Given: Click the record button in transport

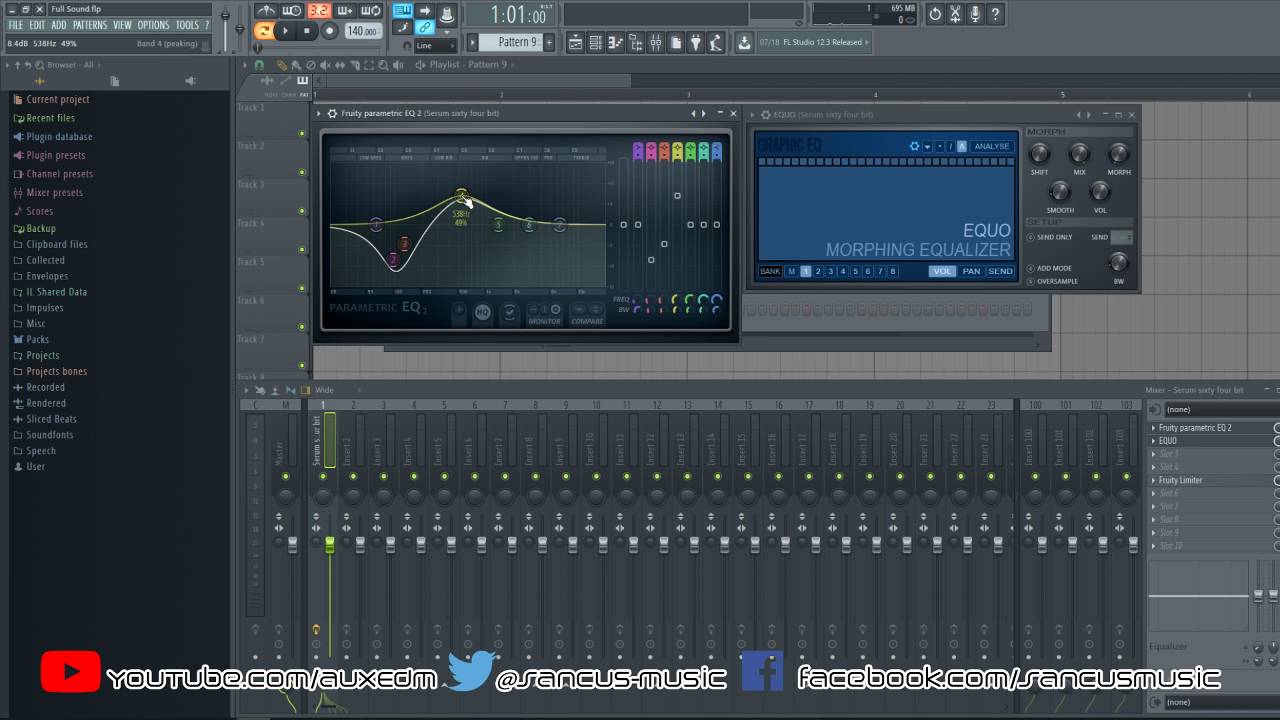Looking at the screenshot, I should tap(330, 31).
